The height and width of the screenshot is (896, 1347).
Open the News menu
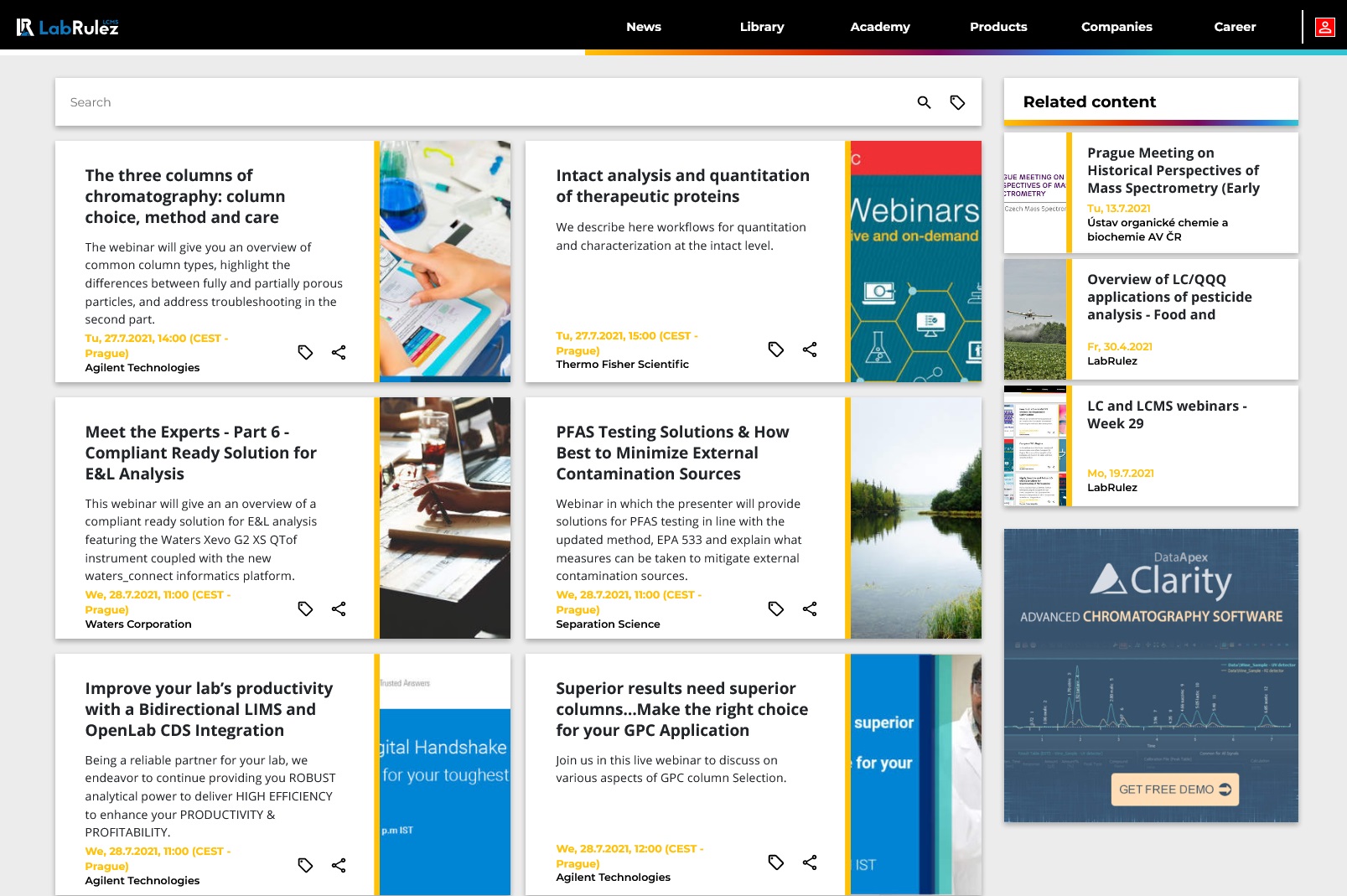click(644, 27)
